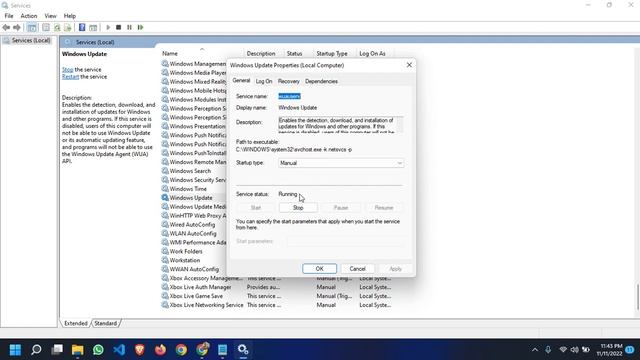Click the Start Service play icon

point(108,27)
